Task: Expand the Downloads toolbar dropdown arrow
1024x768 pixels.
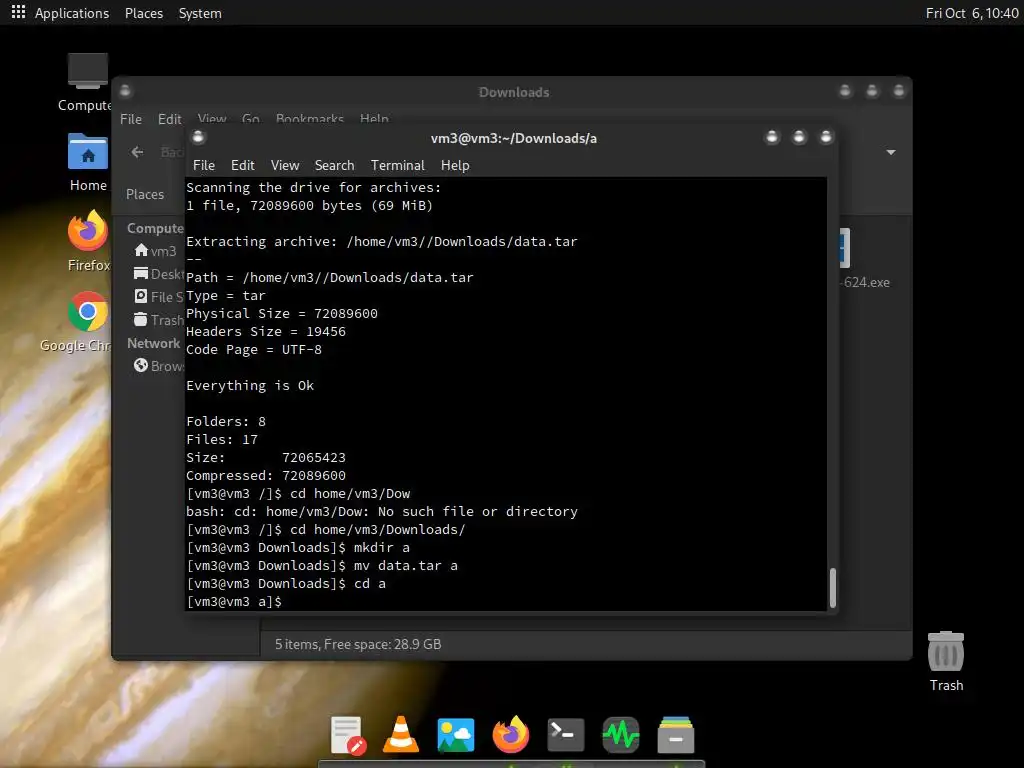Action: tap(890, 152)
